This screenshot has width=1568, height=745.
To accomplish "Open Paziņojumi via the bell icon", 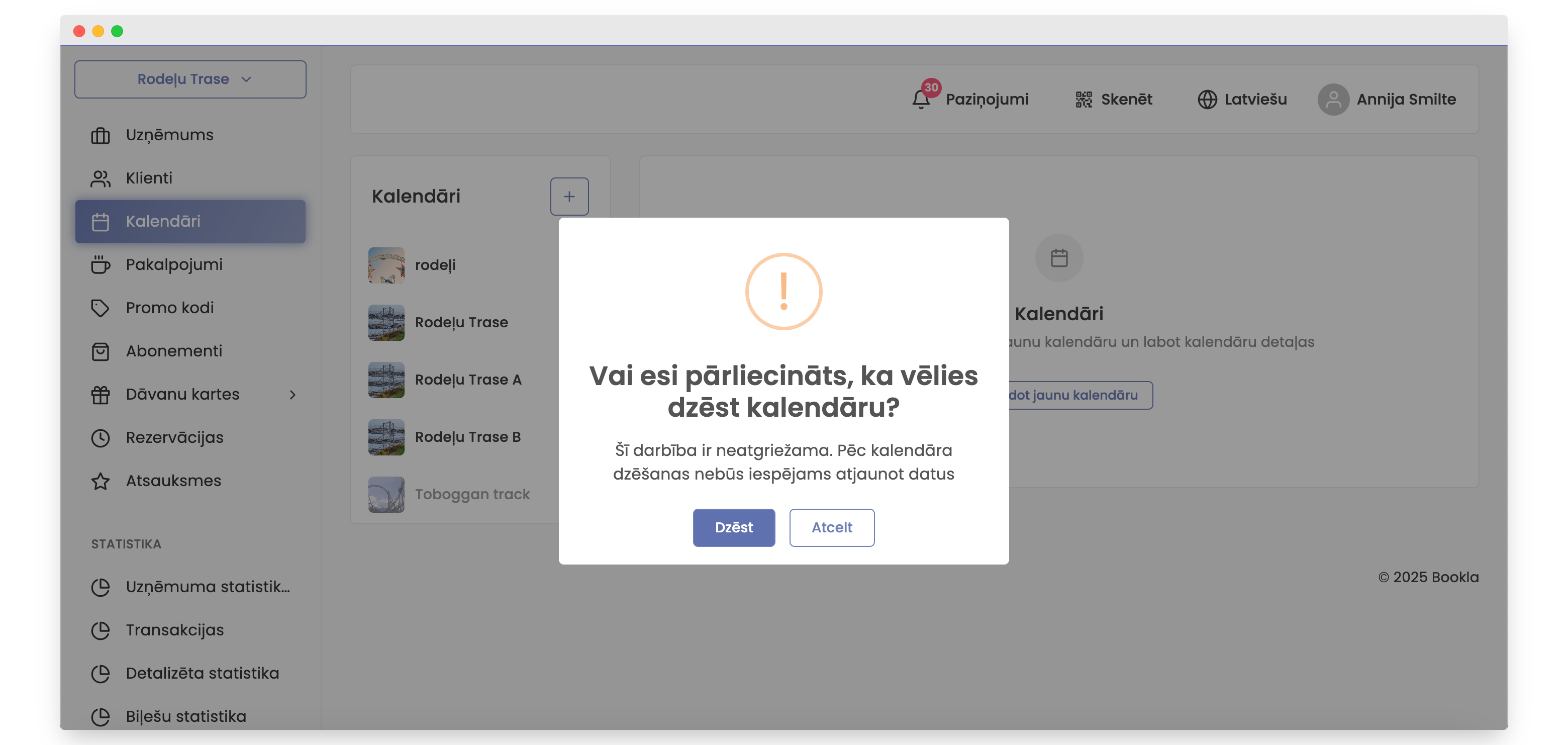I will [x=921, y=99].
